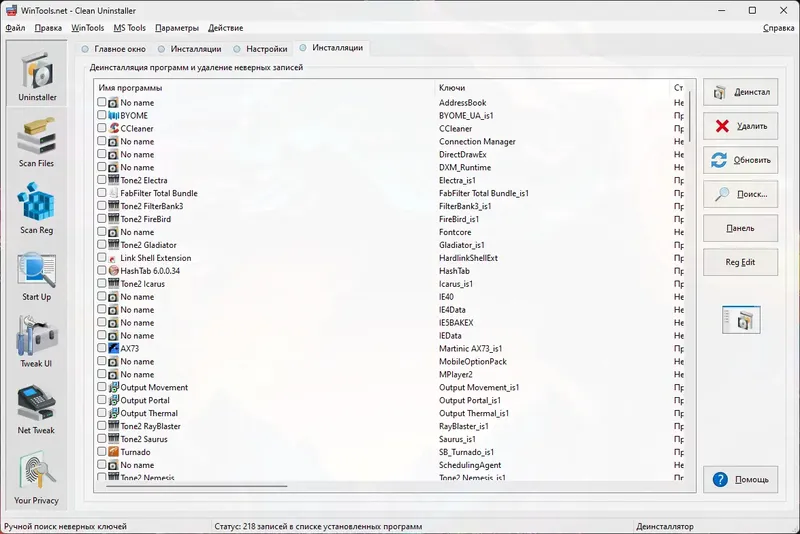The image size is (800, 534).
Task: Click the Поиск... button
Action: pyautogui.click(x=741, y=194)
